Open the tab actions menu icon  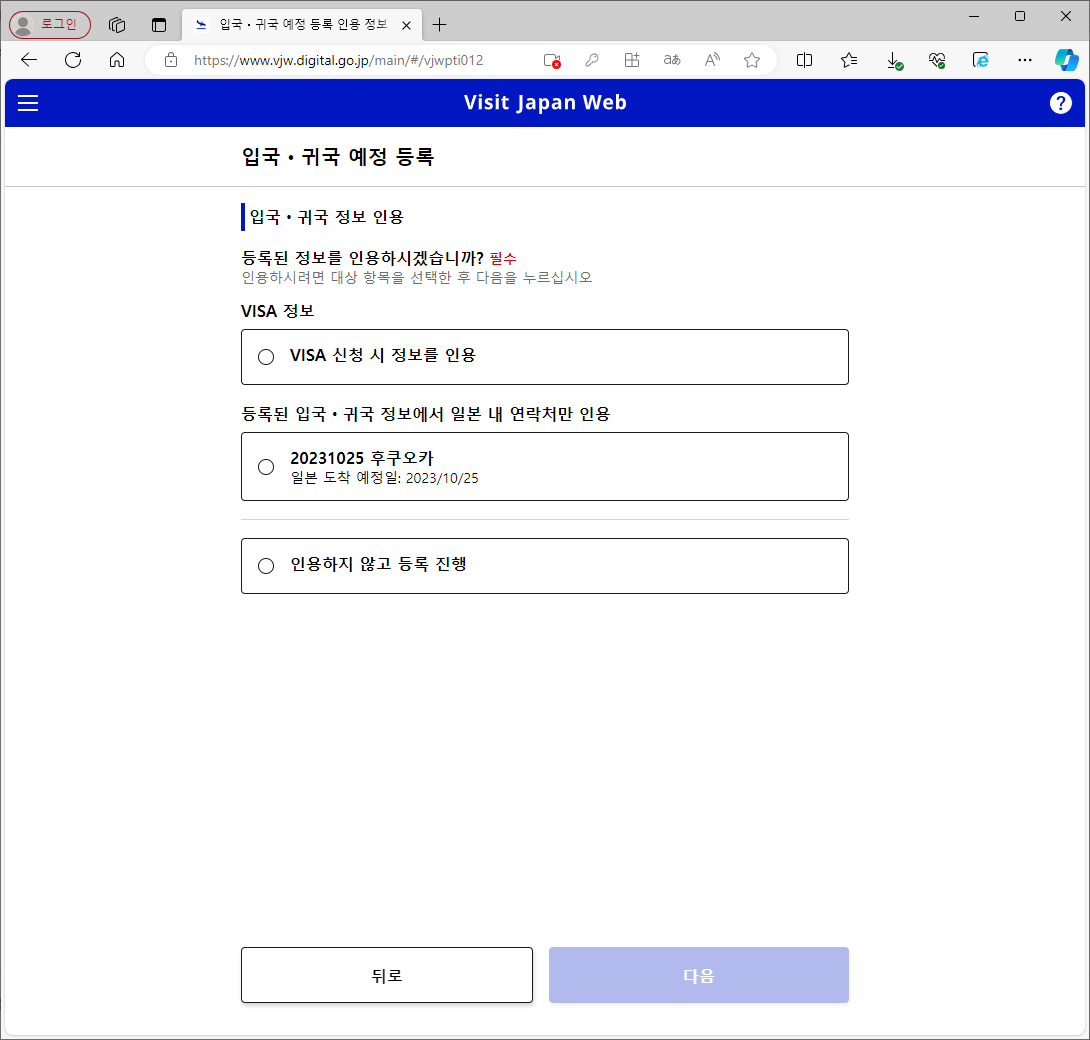click(159, 25)
